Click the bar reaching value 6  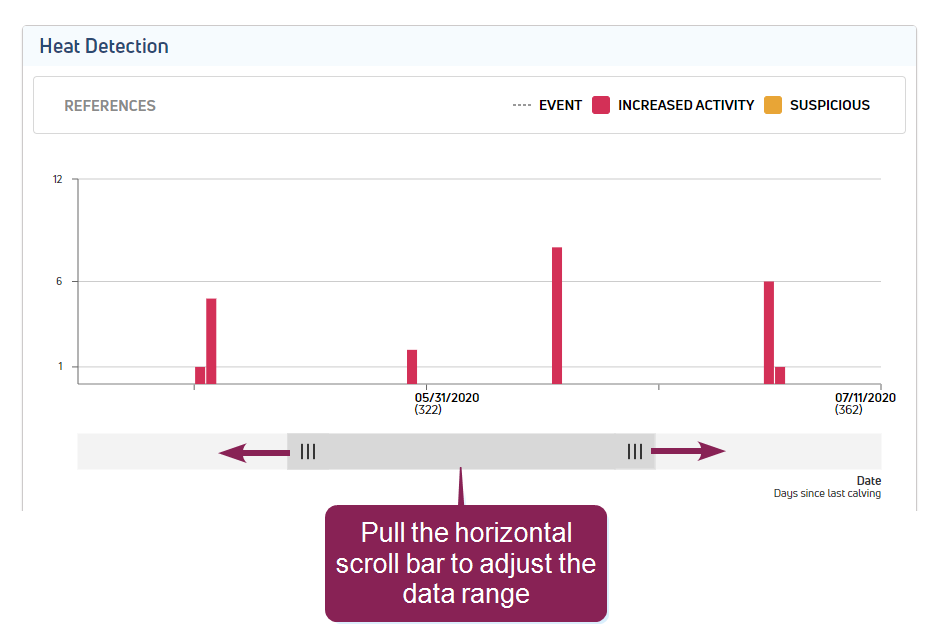769,332
